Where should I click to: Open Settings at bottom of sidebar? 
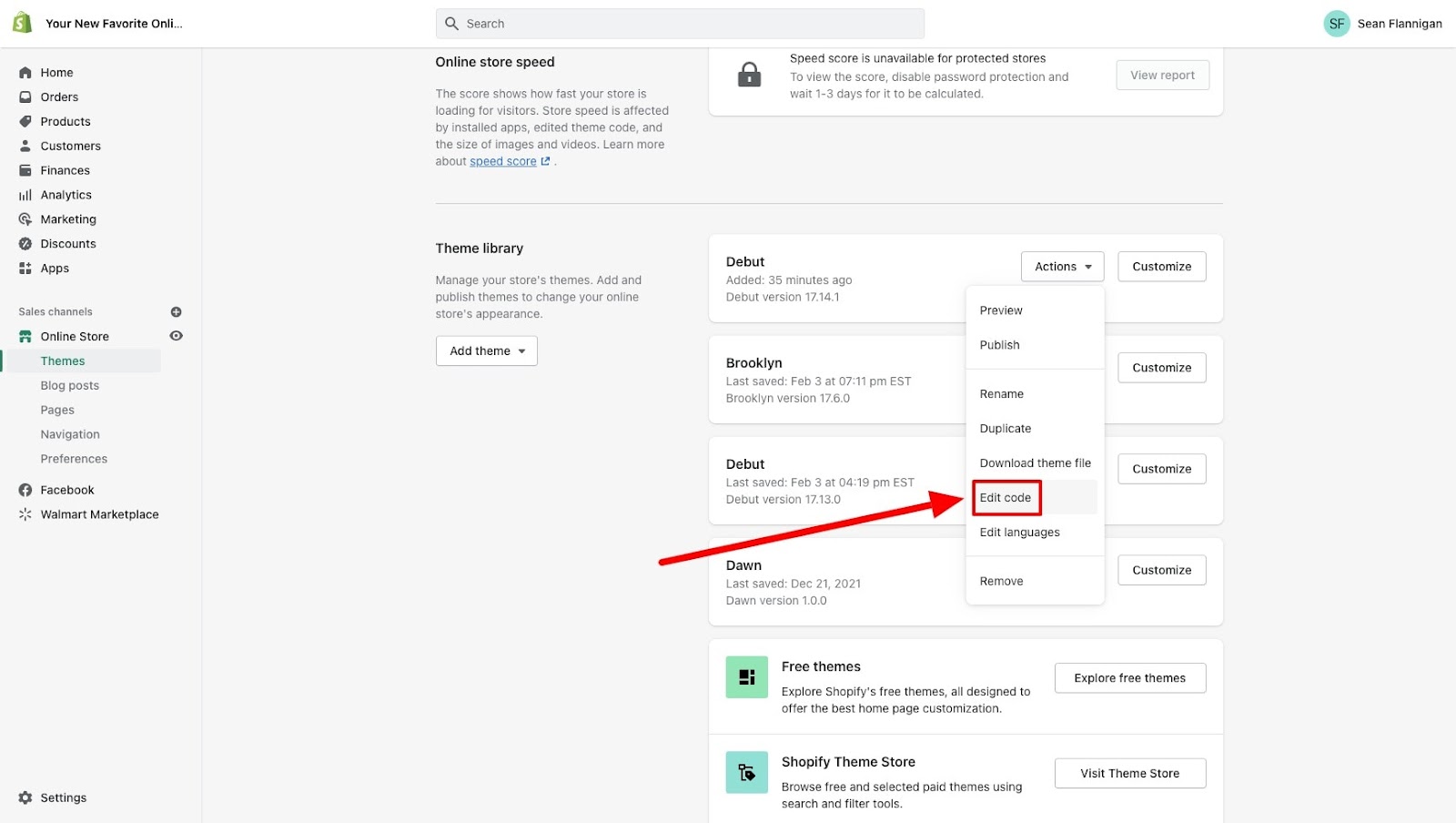64,798
